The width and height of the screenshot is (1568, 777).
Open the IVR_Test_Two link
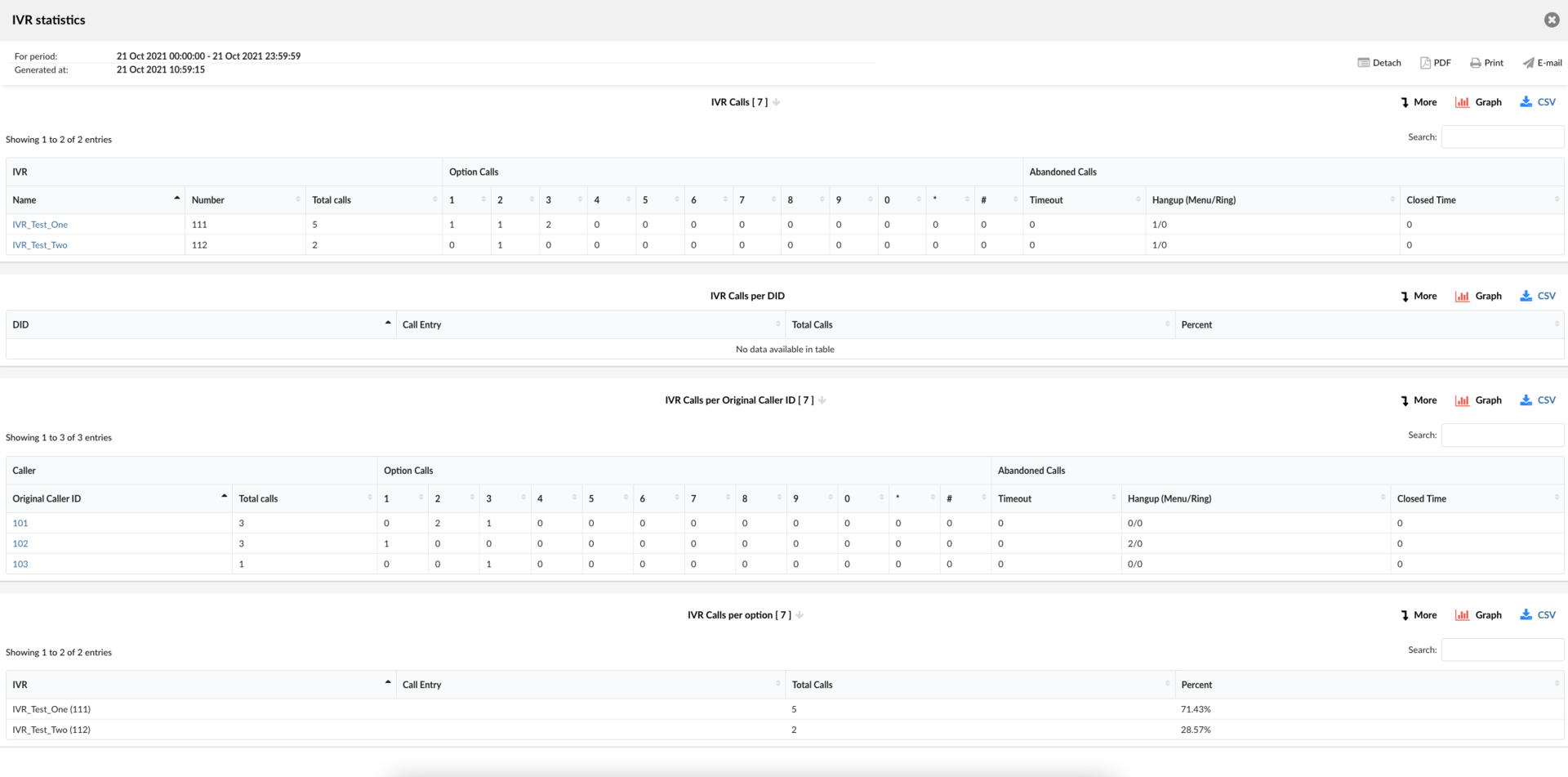[40, 245]
